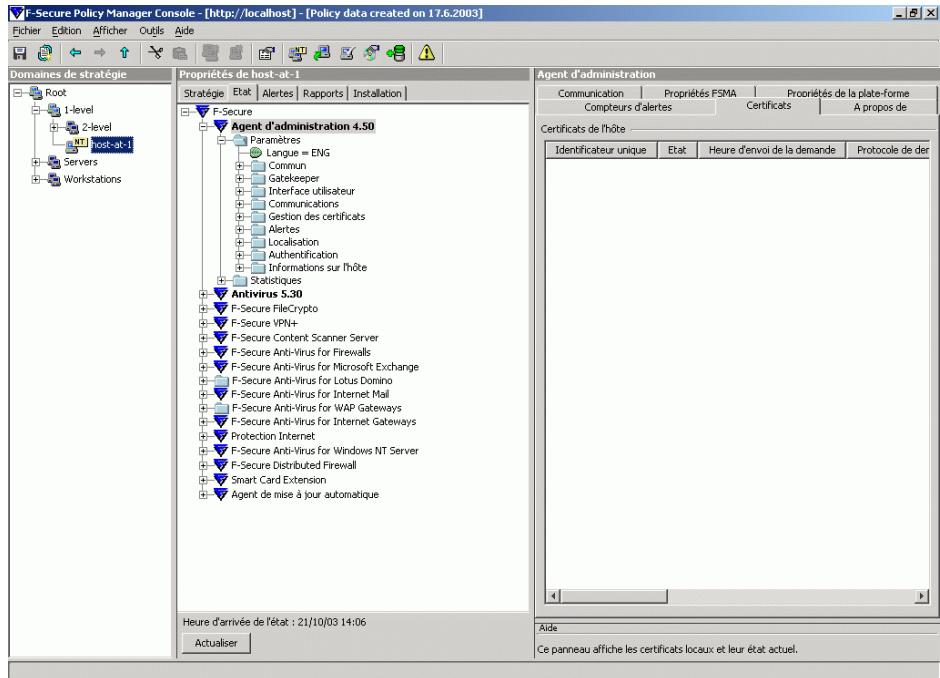This screenshot has width=940, height=678.
Task: Click the certificates horizontal scrollbar thumb
Action: click(x=613, y=596)
